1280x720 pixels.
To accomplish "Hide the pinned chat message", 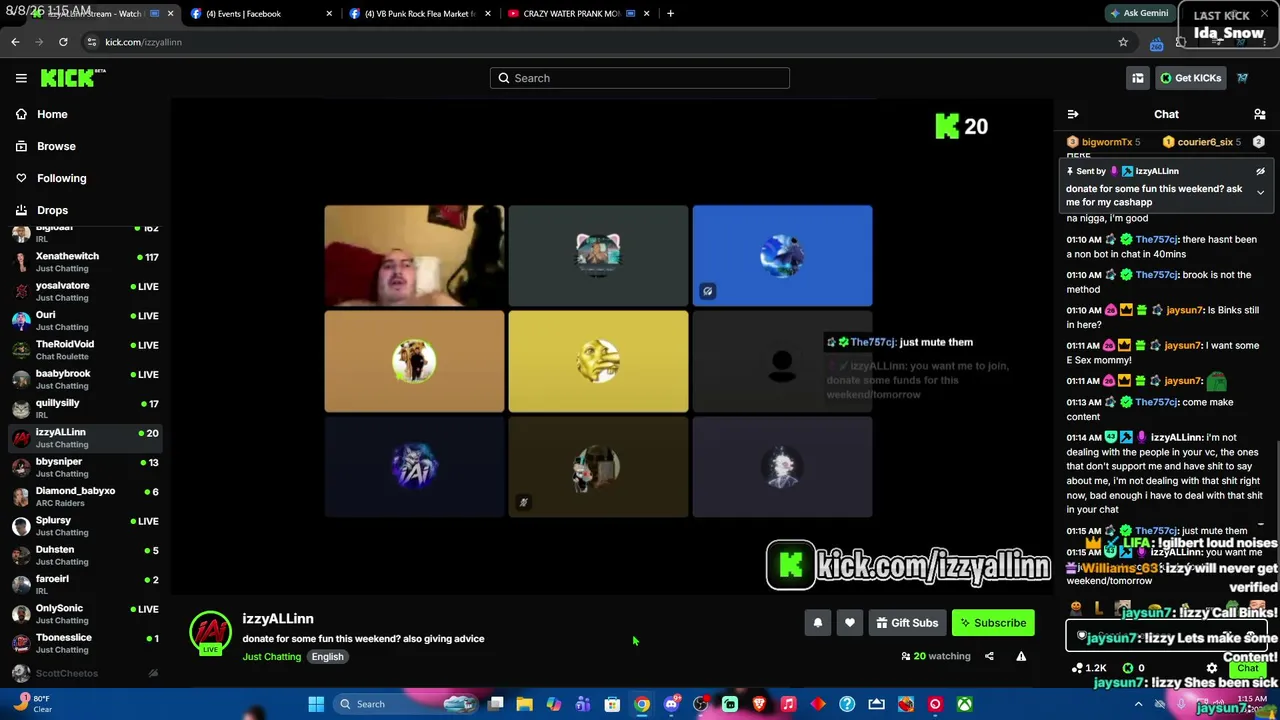I will tap(1261, 172).
